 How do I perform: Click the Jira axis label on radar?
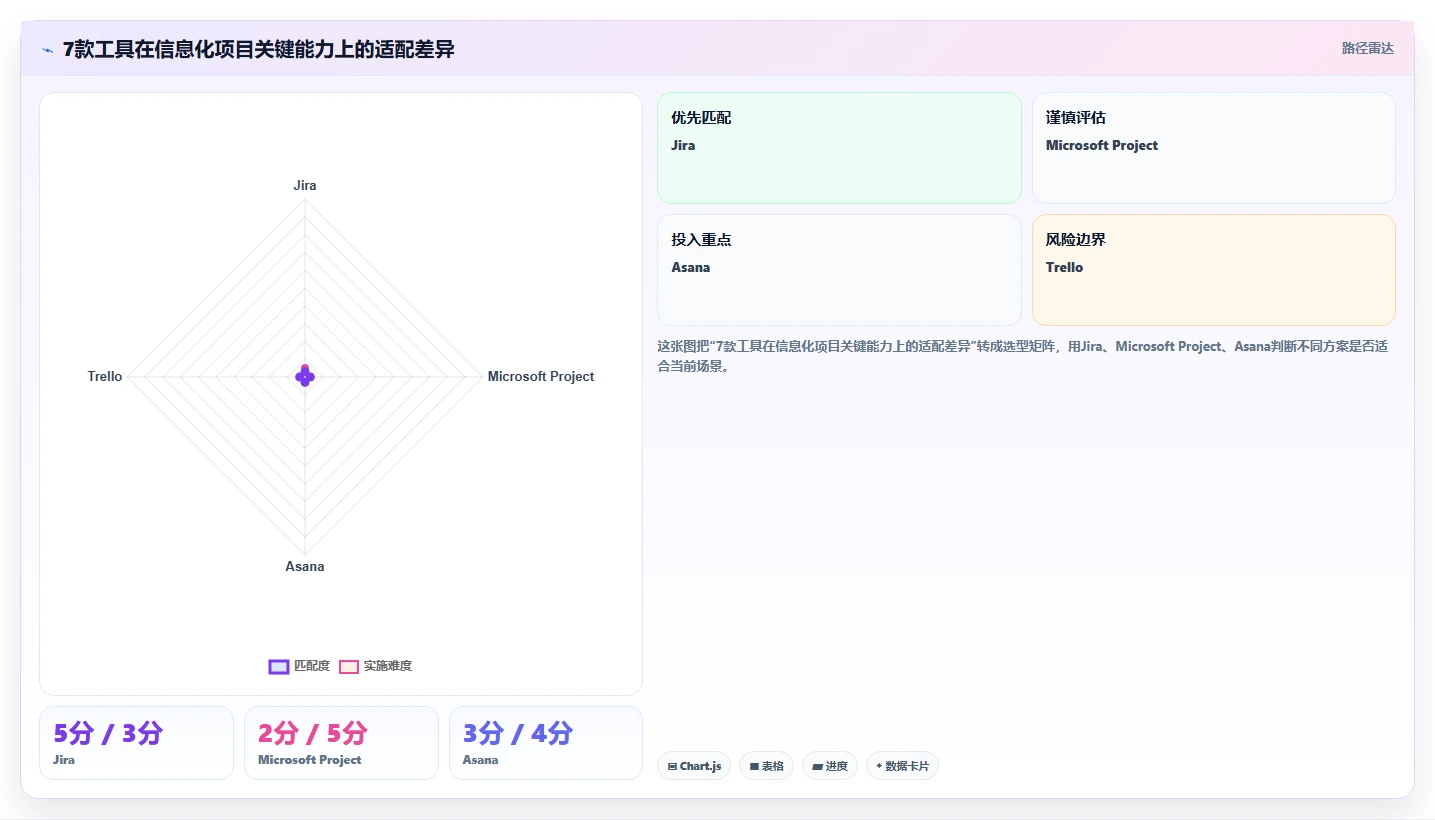point(305,186)
